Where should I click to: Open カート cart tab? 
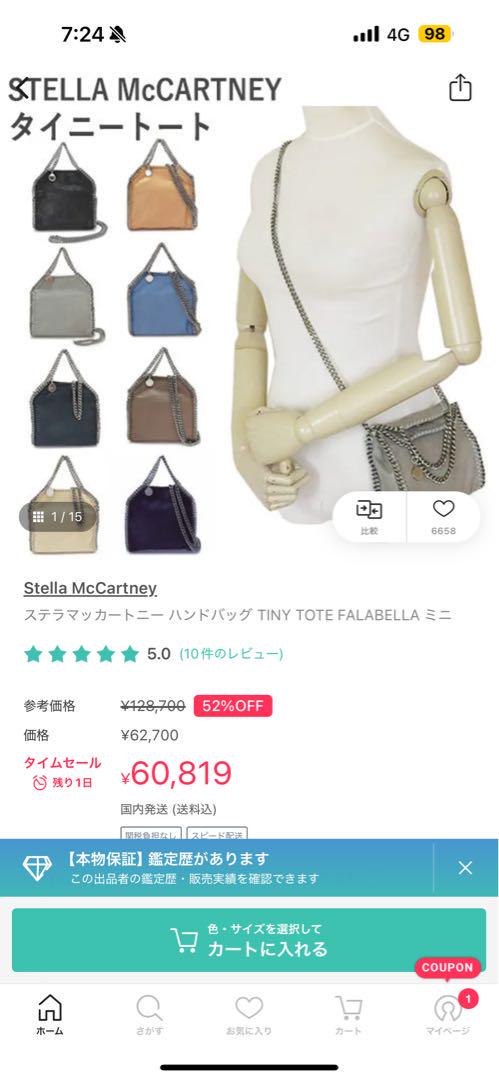(348, 1015)
